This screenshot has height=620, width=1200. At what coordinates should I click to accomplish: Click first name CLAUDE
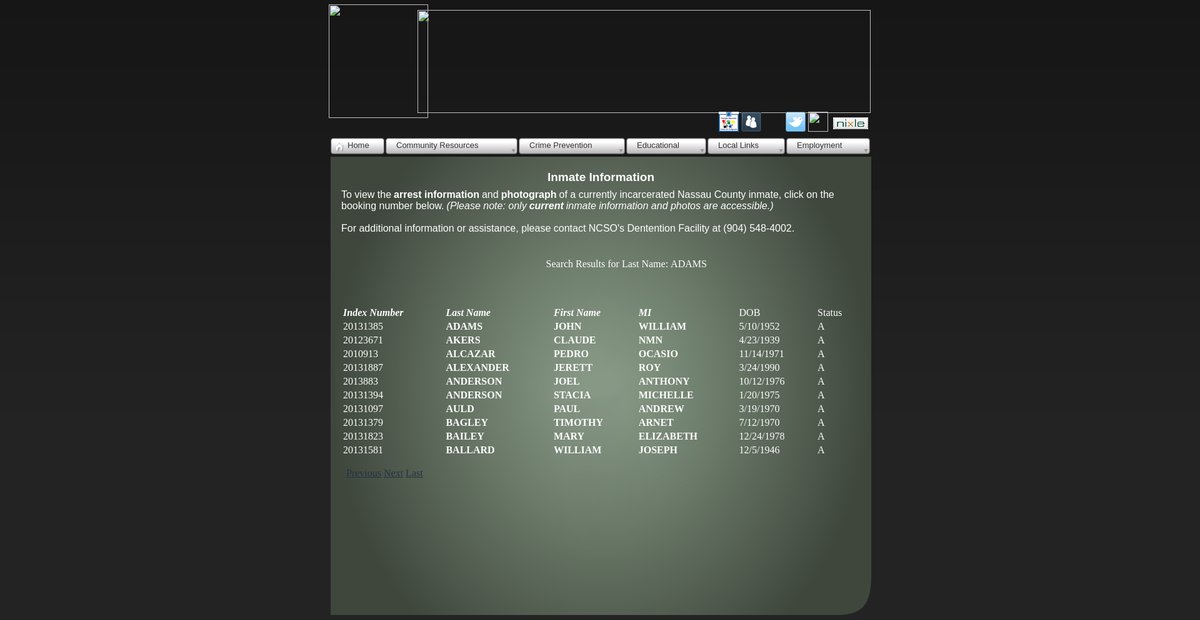(575, 341)
